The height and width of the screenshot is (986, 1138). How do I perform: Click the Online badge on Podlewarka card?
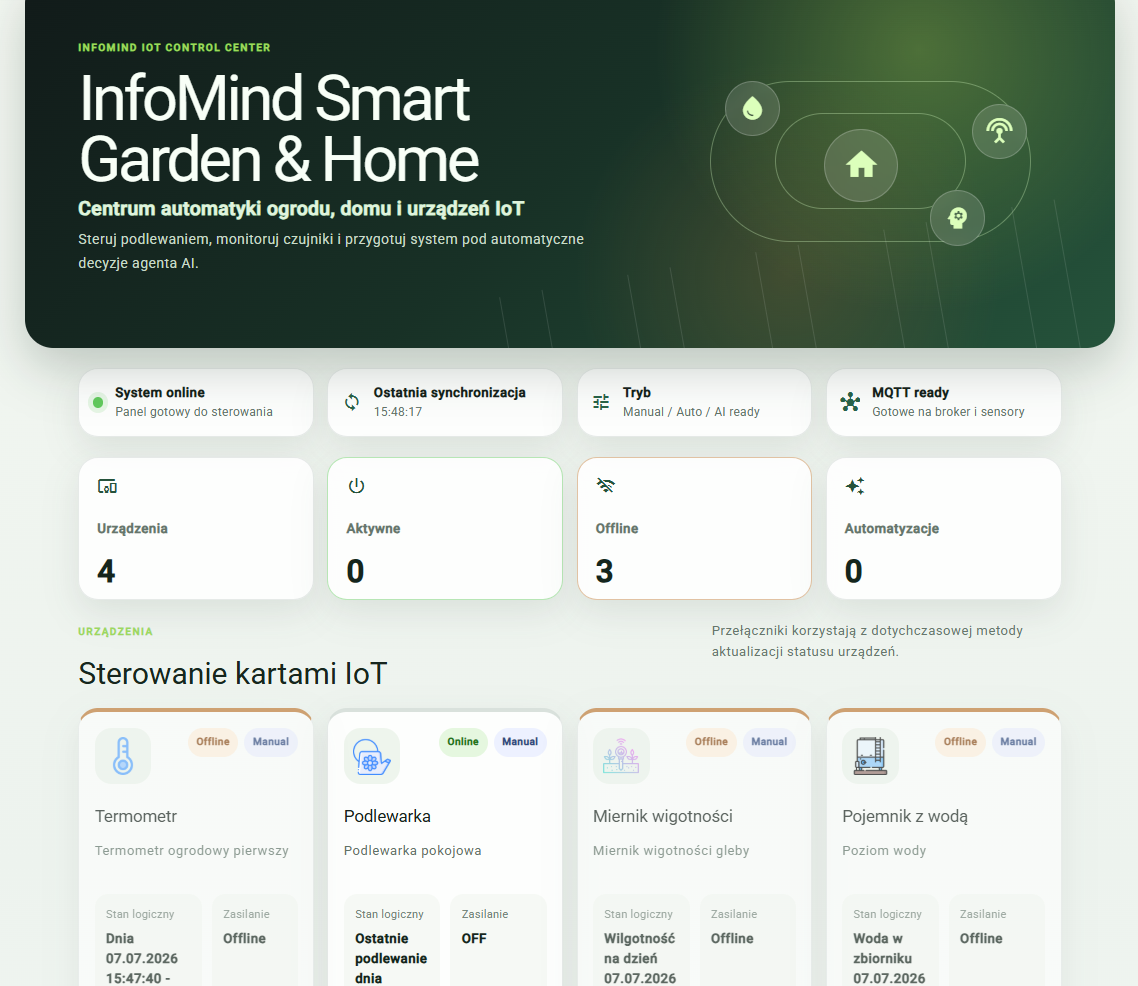pyautogui.click(x=463, y=741)
